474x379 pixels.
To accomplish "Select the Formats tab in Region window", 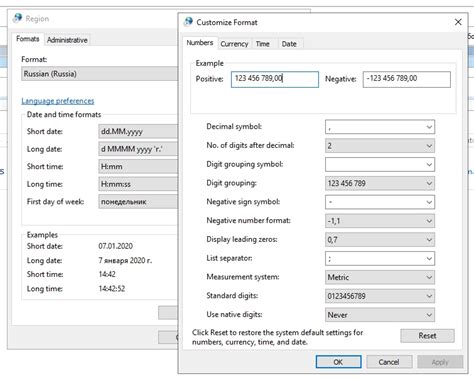I will [x=28, y=39].
